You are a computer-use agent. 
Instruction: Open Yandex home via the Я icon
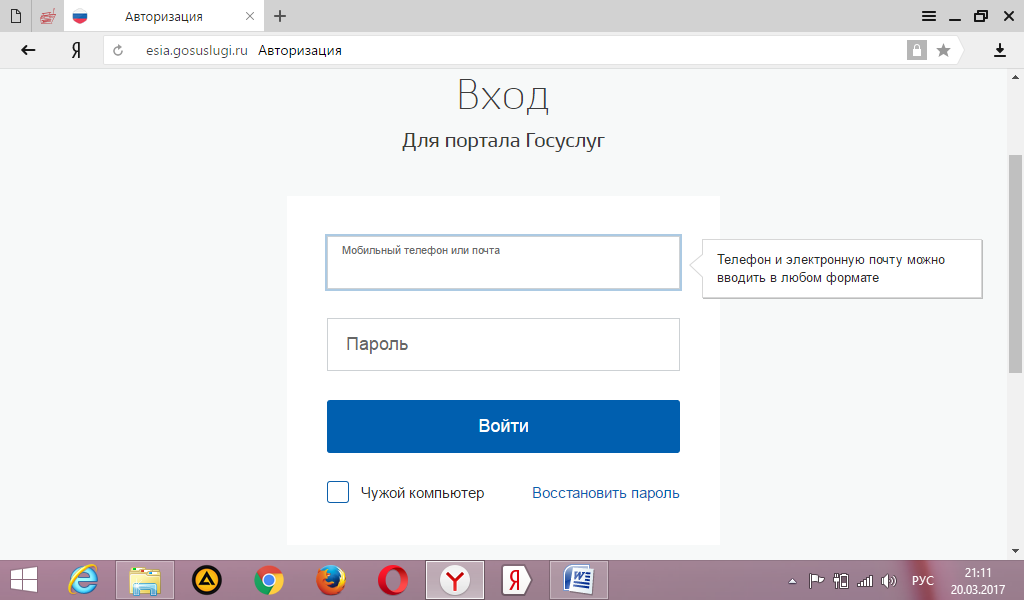76,50
